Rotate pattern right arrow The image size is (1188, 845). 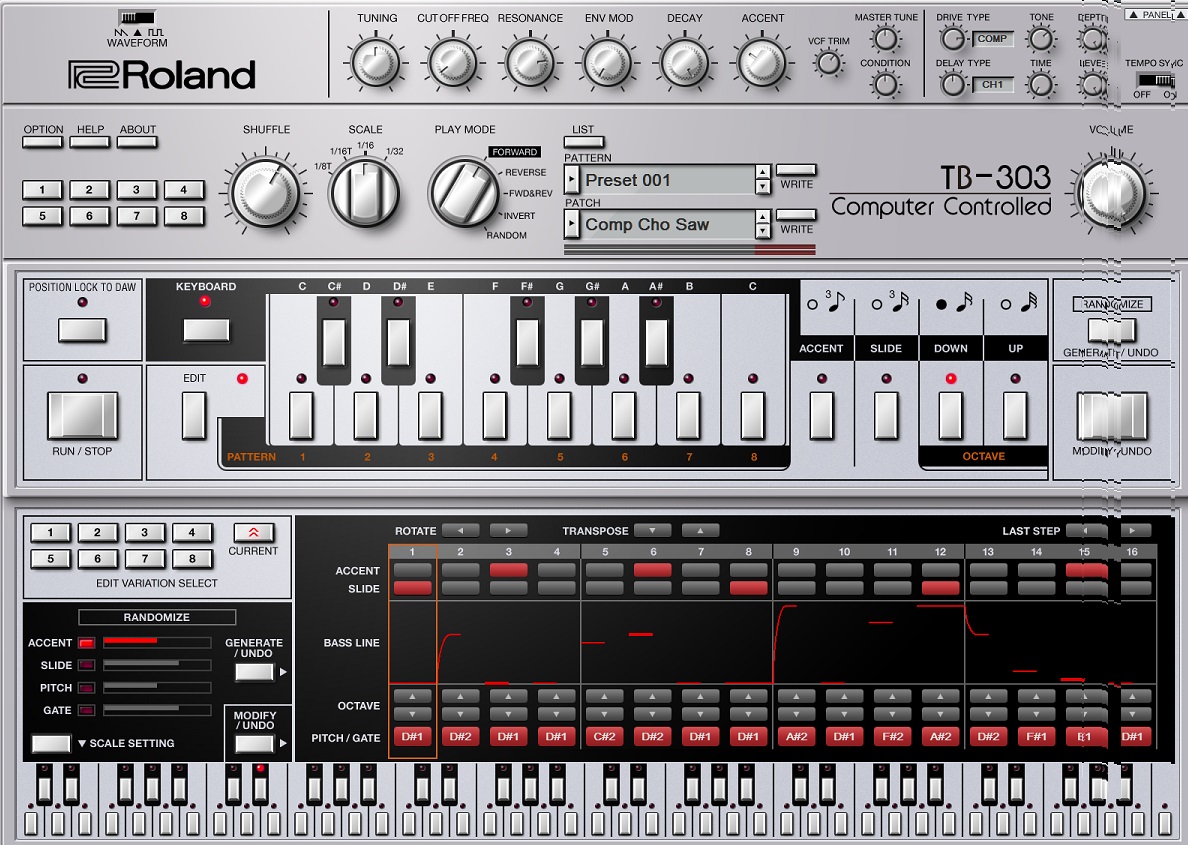point(508,530)
